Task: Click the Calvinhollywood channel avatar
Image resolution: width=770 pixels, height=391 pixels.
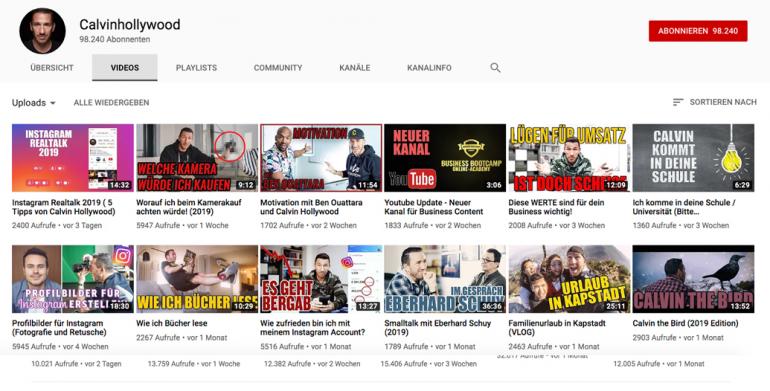Action: pos(42,30)
